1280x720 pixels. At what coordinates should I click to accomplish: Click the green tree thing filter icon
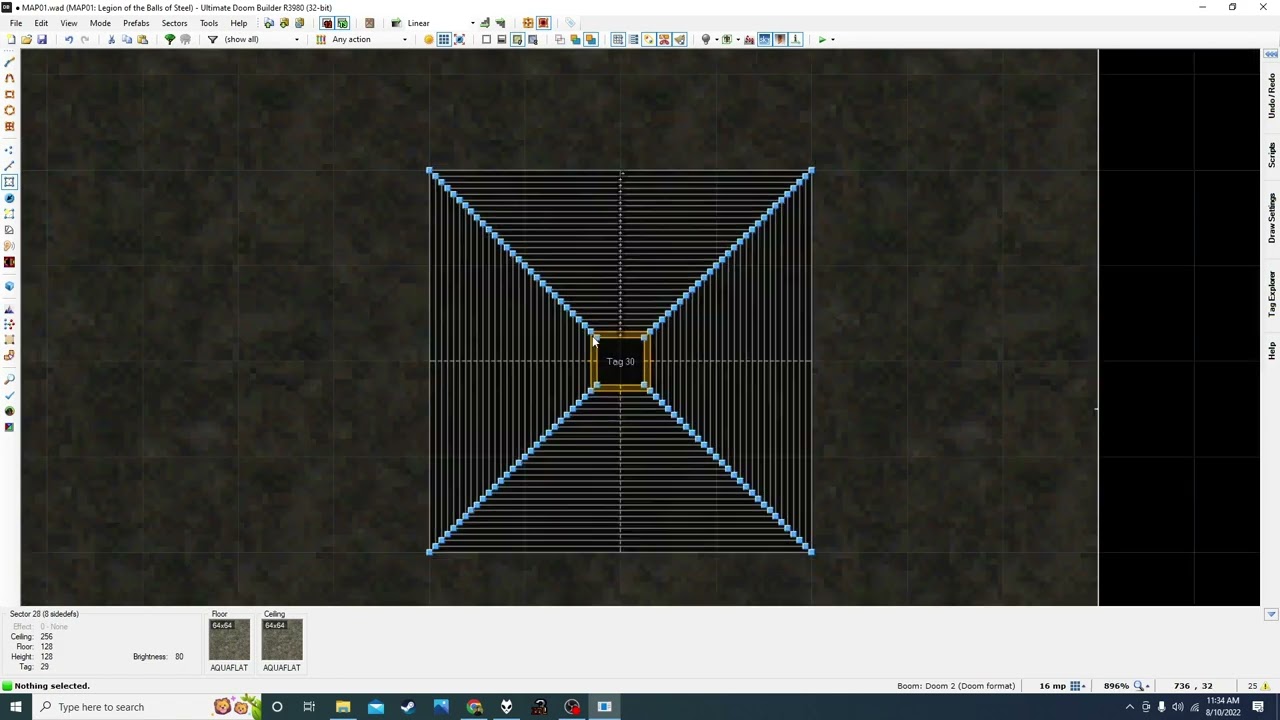169,39
